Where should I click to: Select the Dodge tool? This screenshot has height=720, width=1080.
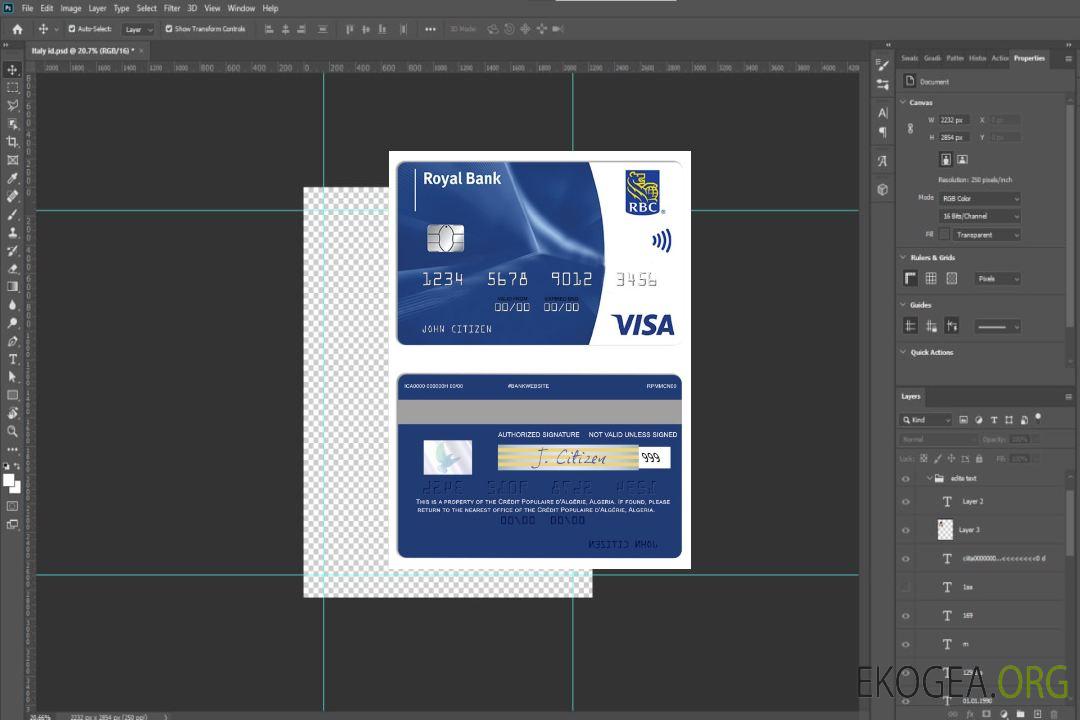coord(12,322)
